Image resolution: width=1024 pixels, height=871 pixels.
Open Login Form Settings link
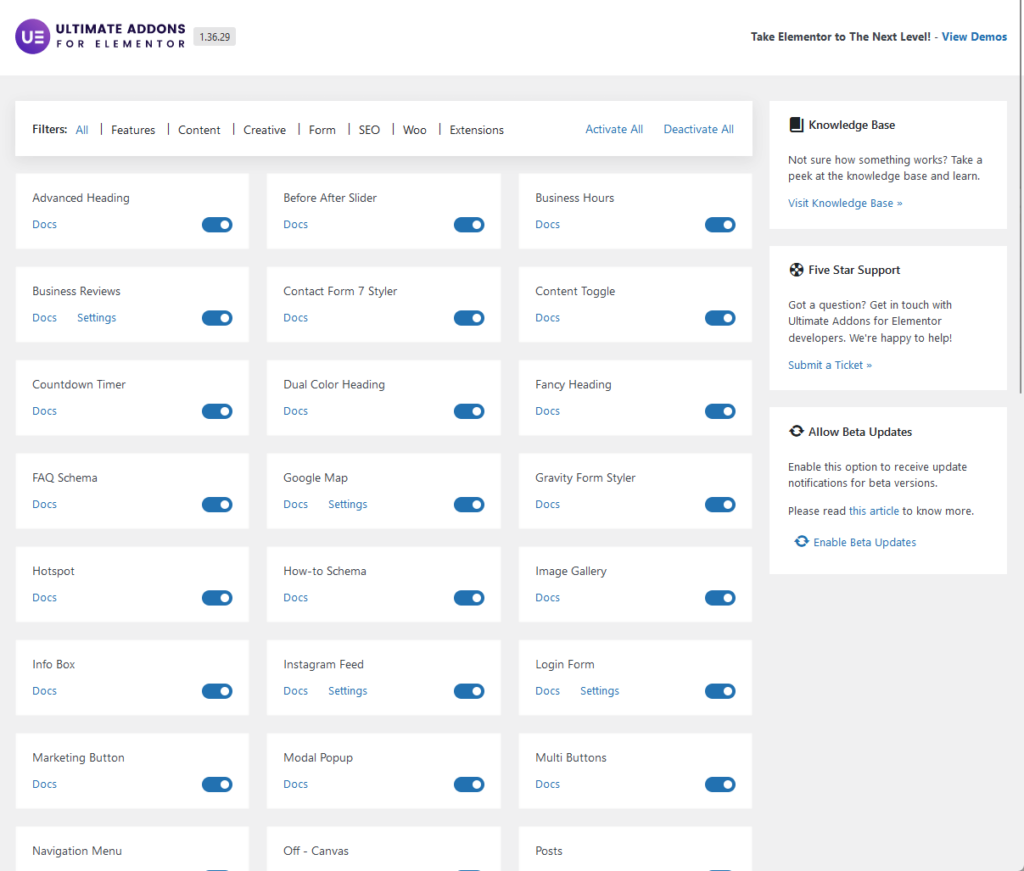600,691
